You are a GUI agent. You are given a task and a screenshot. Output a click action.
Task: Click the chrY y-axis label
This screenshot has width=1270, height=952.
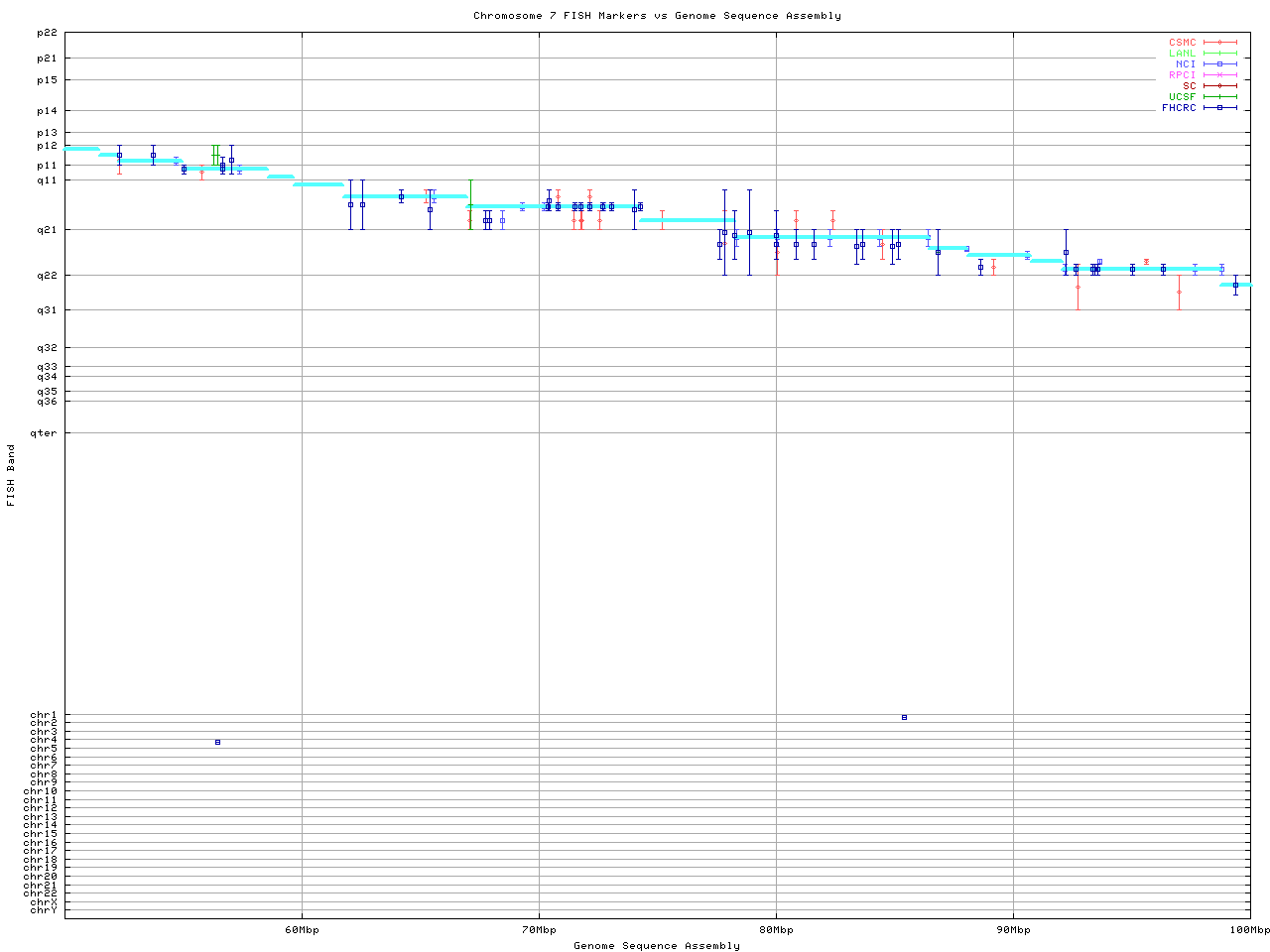(44, 910)
